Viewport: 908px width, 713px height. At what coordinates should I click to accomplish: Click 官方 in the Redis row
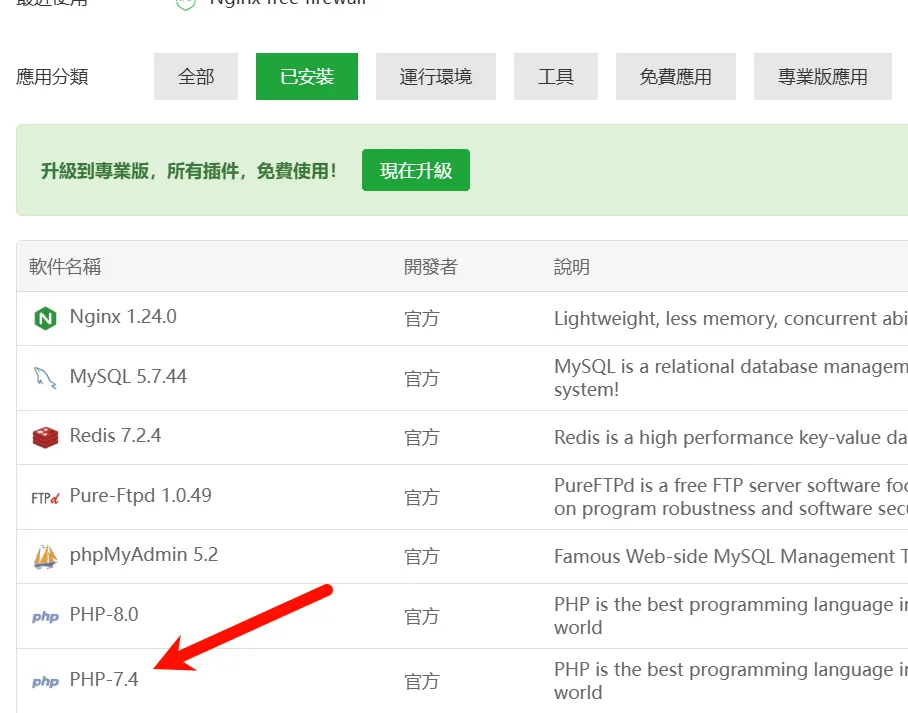(x=422, y=438)
